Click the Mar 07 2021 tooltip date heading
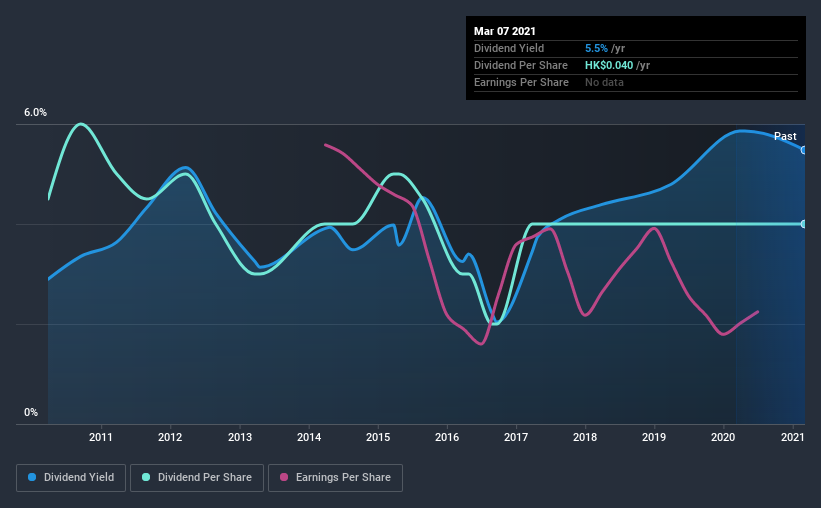Image resolution: width=821 pixels, height=508 pixels. (505, 31)
